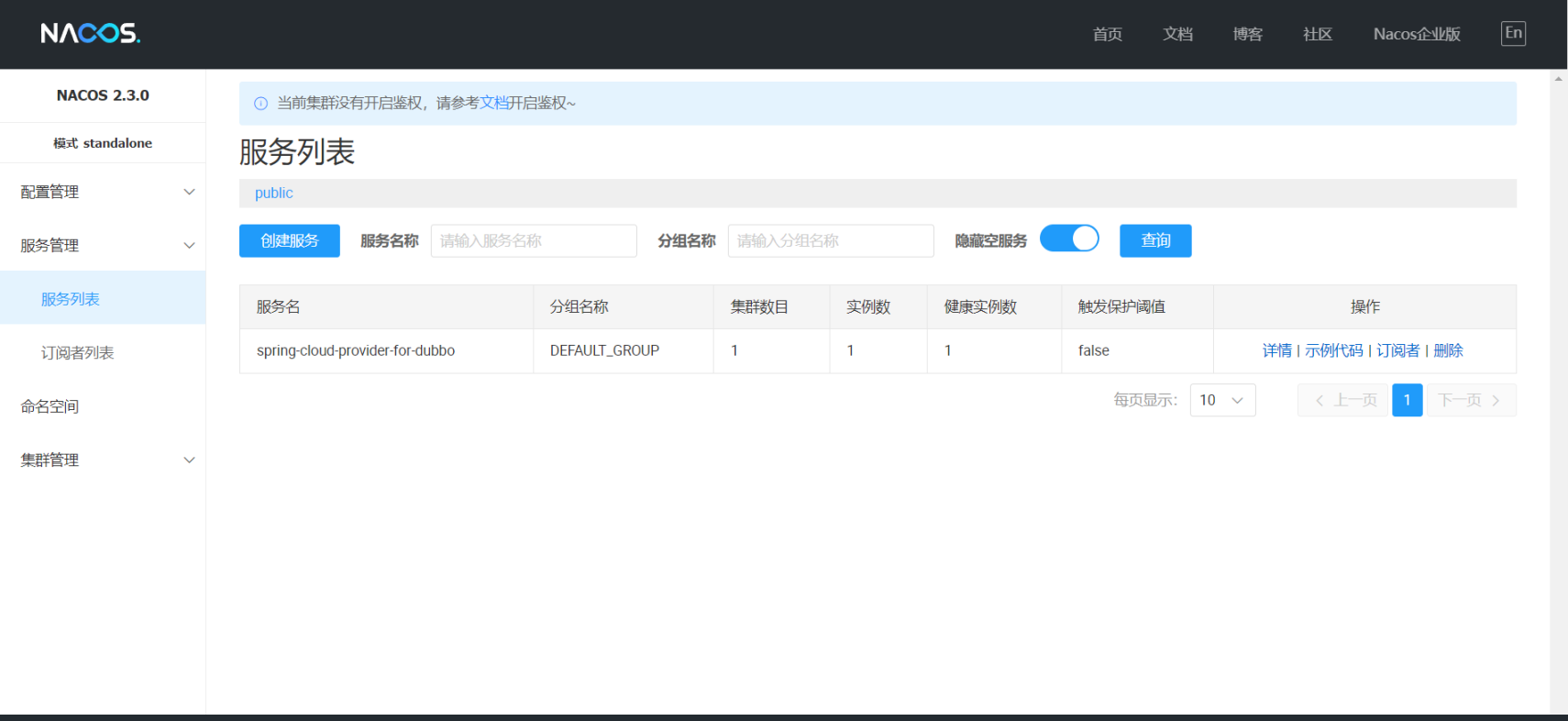This screenshot has width=1568, height=721.
Task: Focus the 分组名称 input field
Action: [830, 240]
